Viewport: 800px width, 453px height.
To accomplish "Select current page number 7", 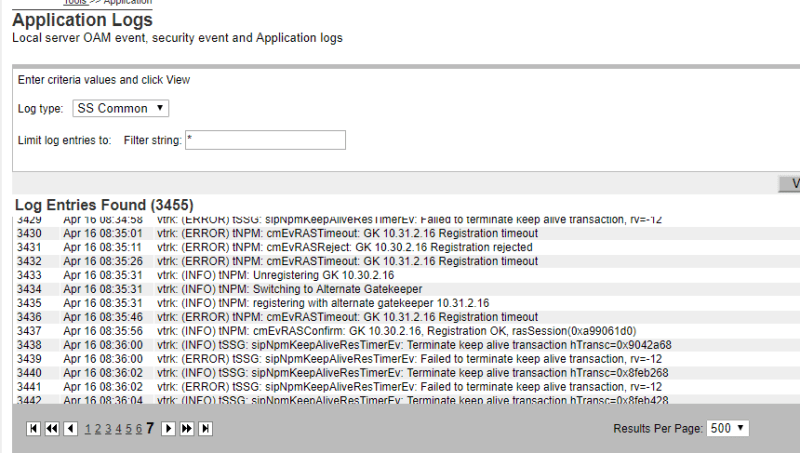I will (149, 428).
